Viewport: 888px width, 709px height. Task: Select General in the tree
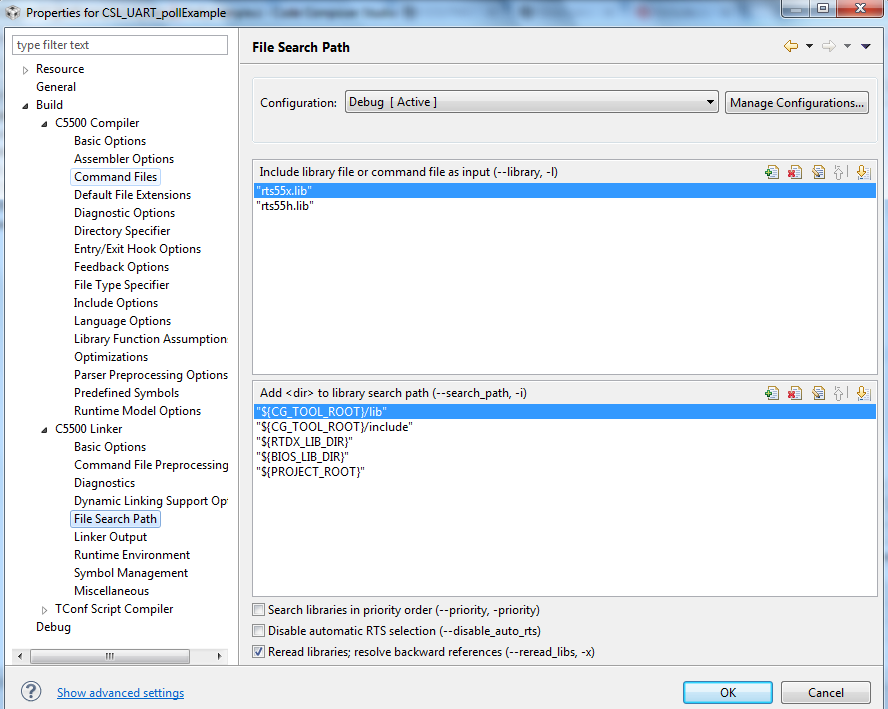click(56, 87)
